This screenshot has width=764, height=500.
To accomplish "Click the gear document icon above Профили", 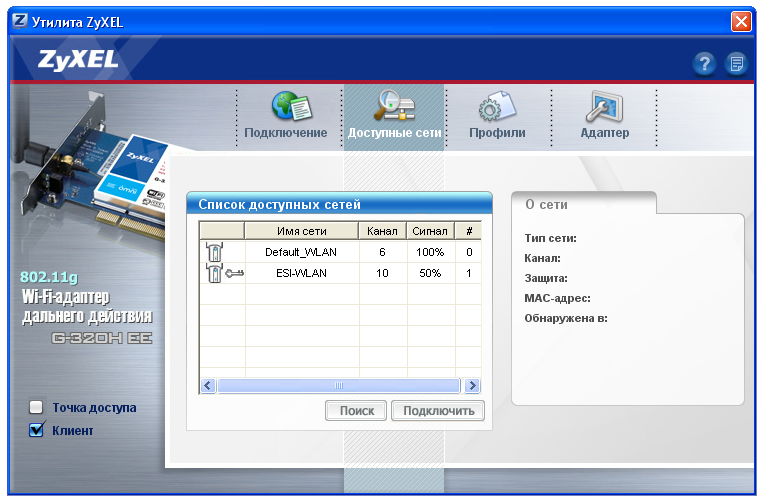I will coord(497,106).
